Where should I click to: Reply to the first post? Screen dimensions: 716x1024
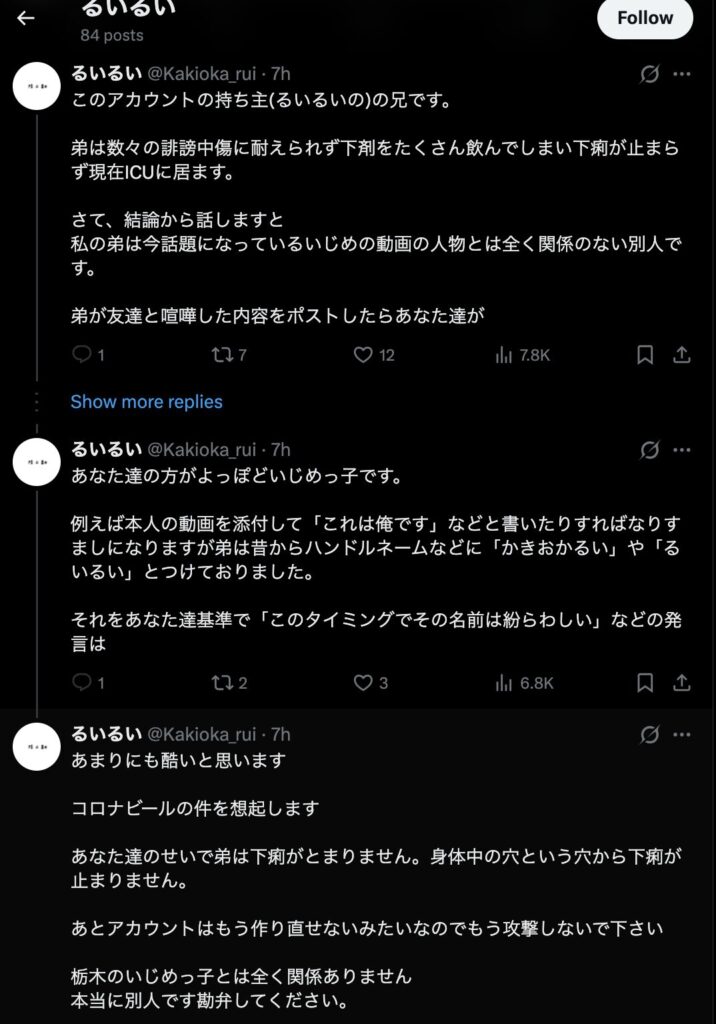click(x=83, y=354)
